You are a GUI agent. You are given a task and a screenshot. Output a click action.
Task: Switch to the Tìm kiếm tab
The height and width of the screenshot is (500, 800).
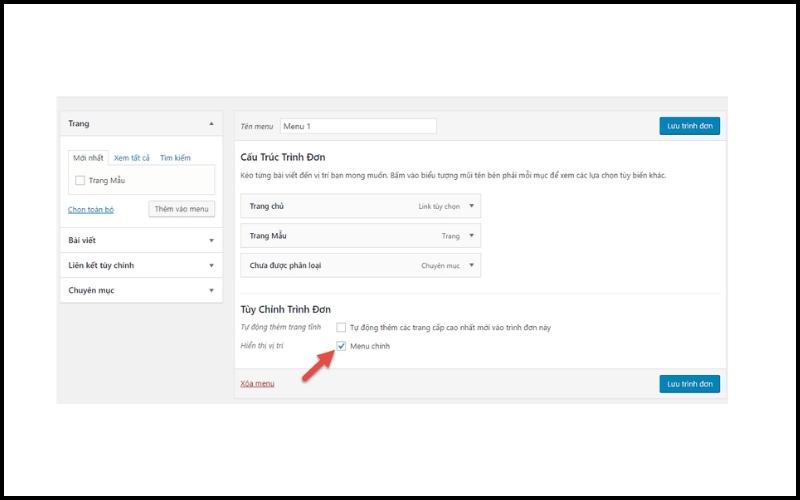(x=175, y=158)
